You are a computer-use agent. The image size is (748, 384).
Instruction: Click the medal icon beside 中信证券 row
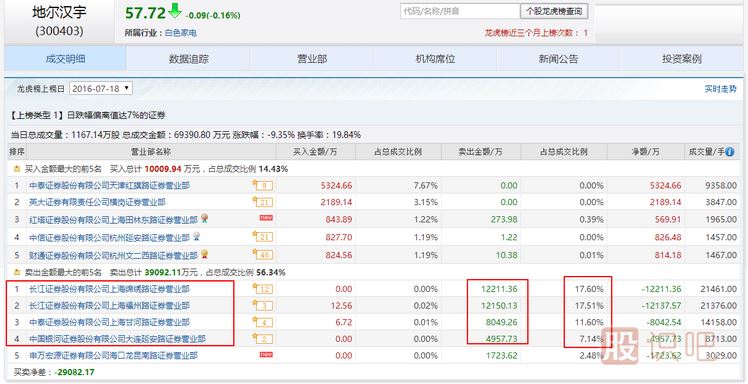click(x=196, y=236)
